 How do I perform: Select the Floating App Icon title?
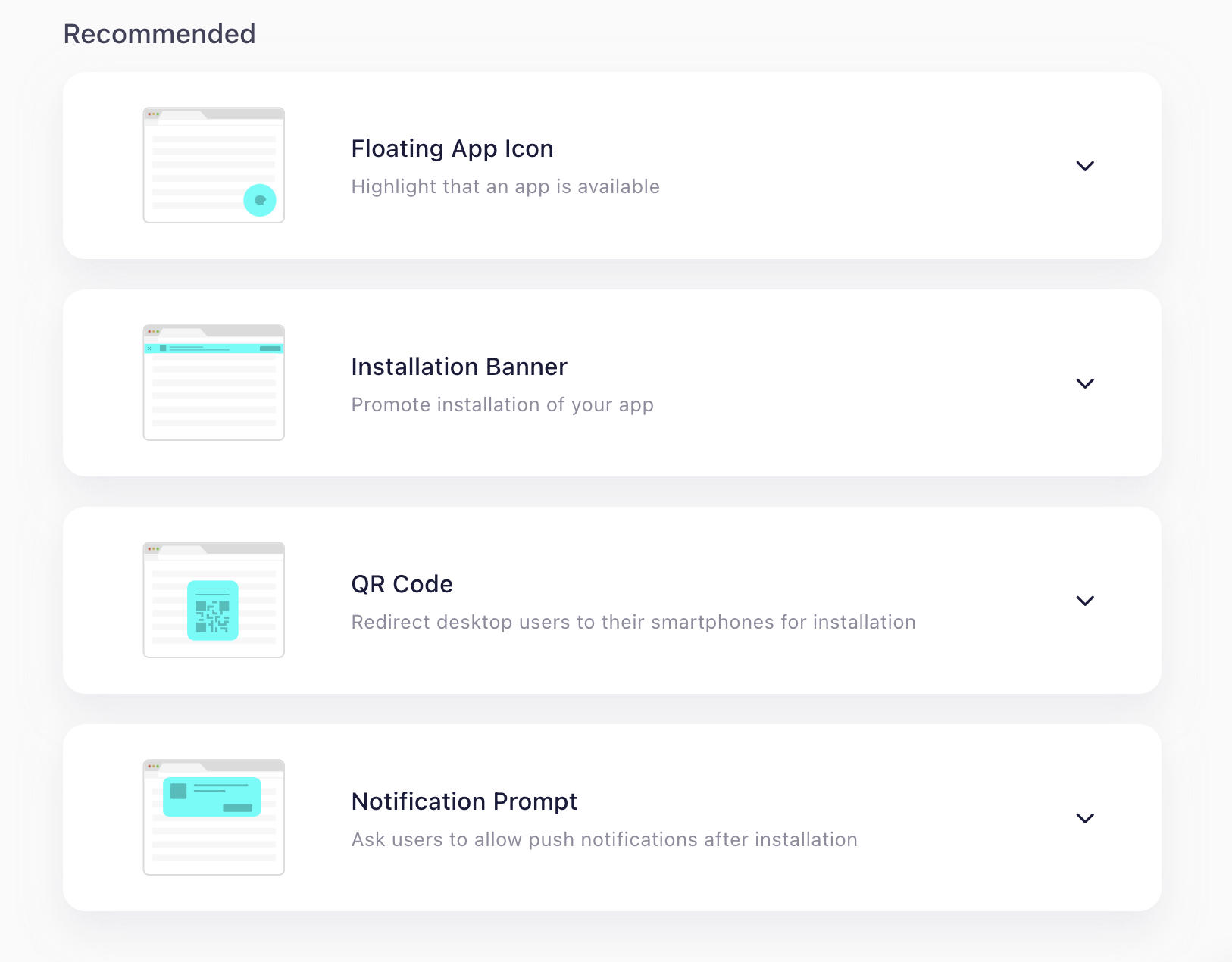(452, 148)
